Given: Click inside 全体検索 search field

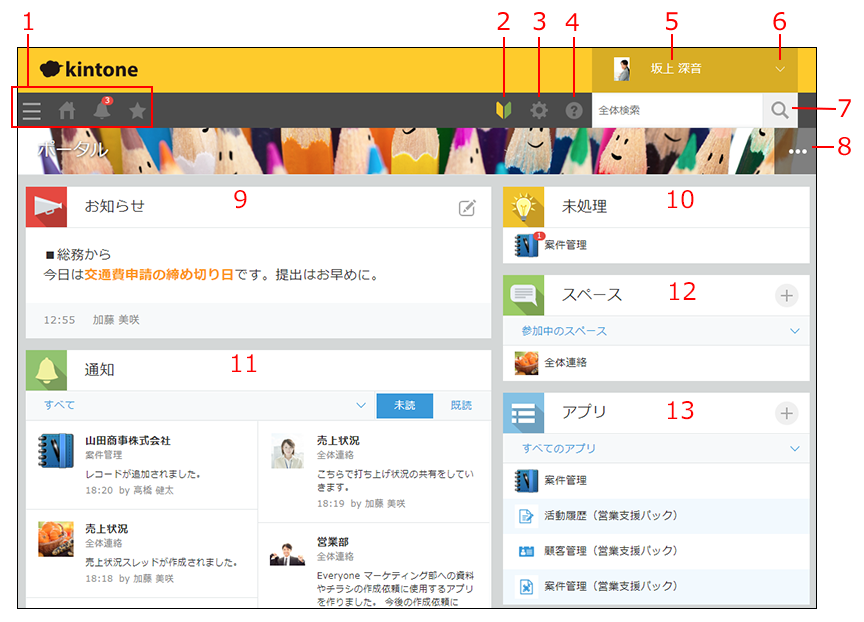Looking at the screenshot, I should pos(677,110).
